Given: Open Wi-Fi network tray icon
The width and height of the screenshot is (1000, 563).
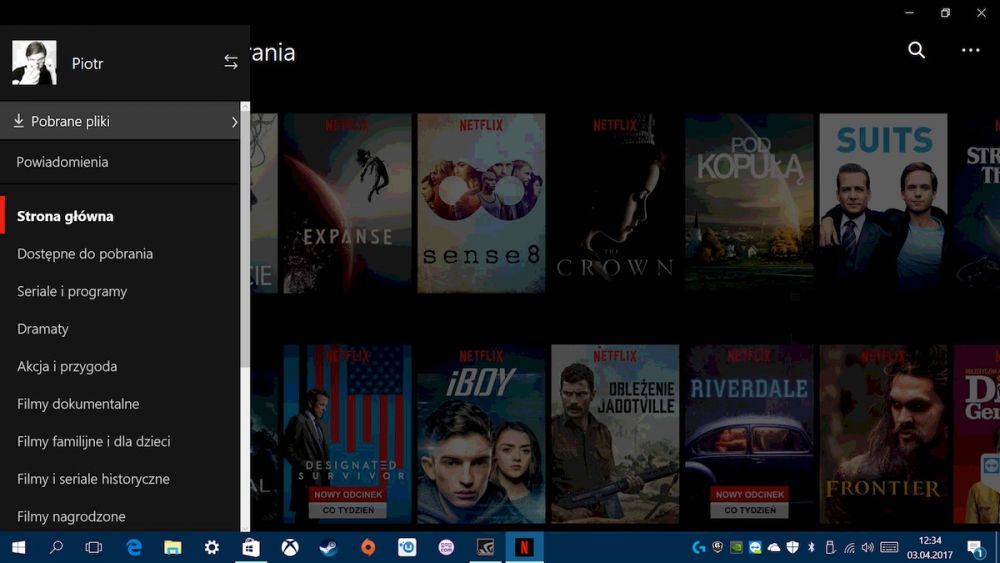Looking at the screenshot, I should pyautogui.click(x=849, y=547).
